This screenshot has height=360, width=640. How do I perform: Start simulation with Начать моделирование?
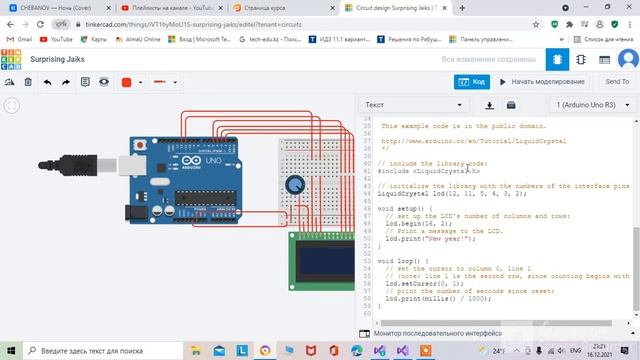(x=542, y=82)
